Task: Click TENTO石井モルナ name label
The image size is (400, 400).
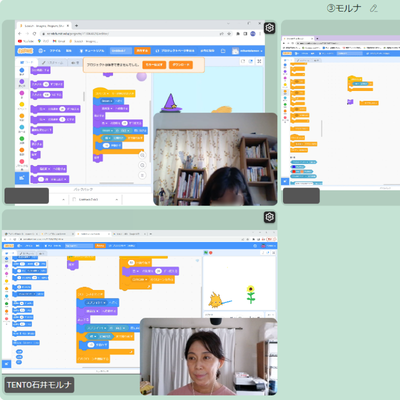Action: point(39,385)
